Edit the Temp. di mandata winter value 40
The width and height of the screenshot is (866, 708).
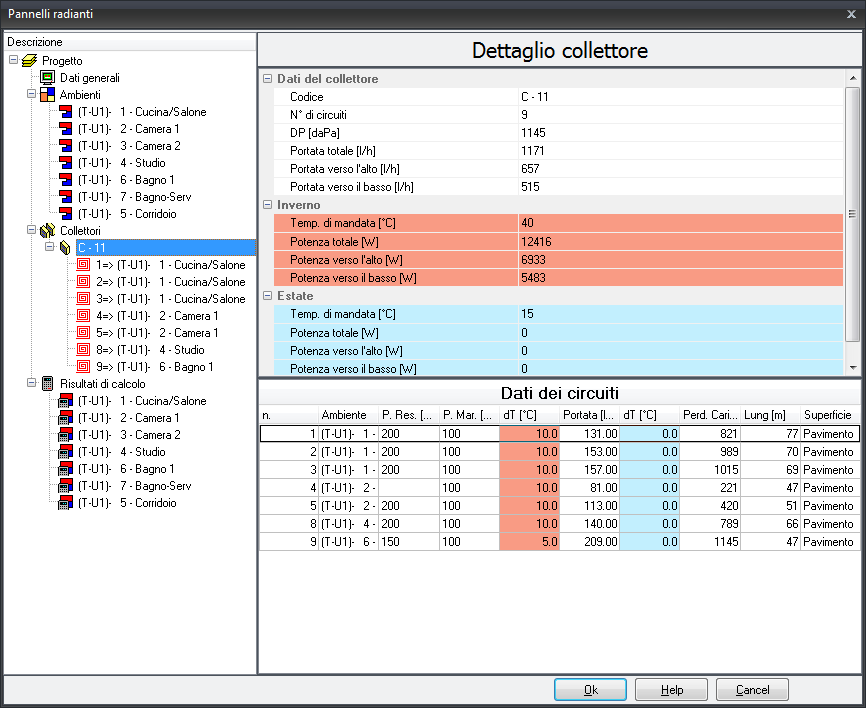click(x=680, y=224)
